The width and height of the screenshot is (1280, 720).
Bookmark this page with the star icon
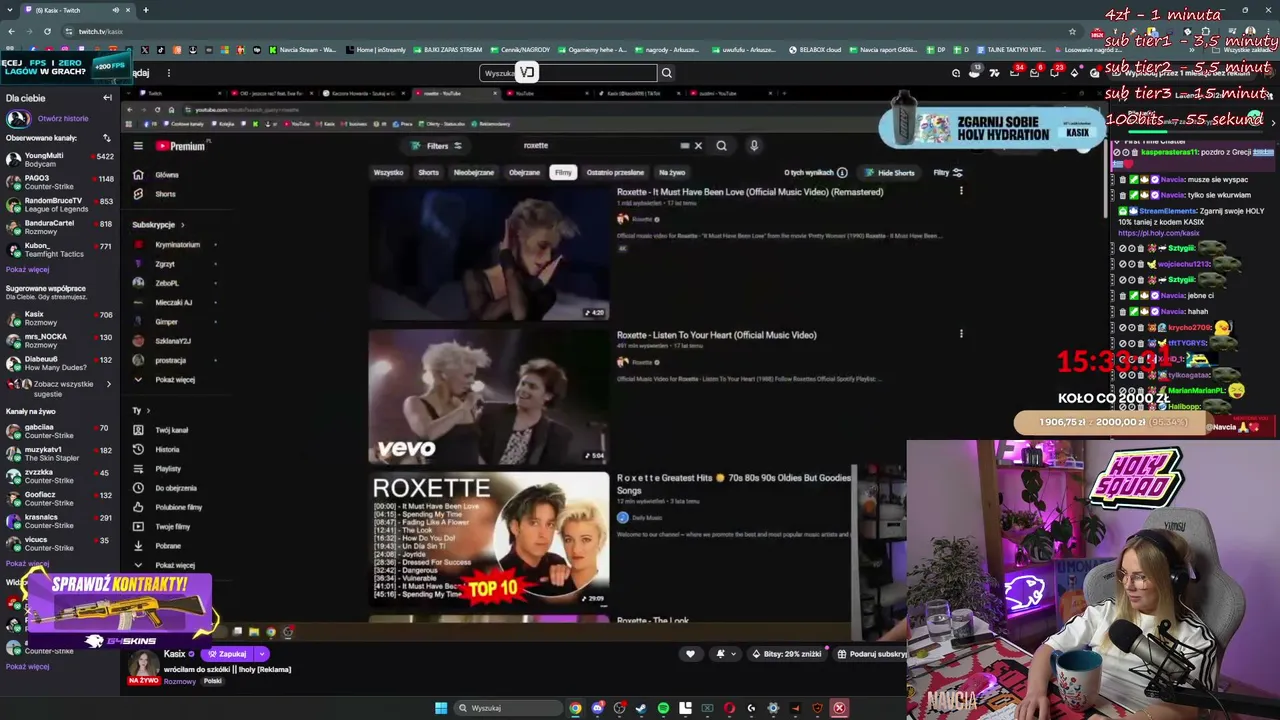(1072, 31)
